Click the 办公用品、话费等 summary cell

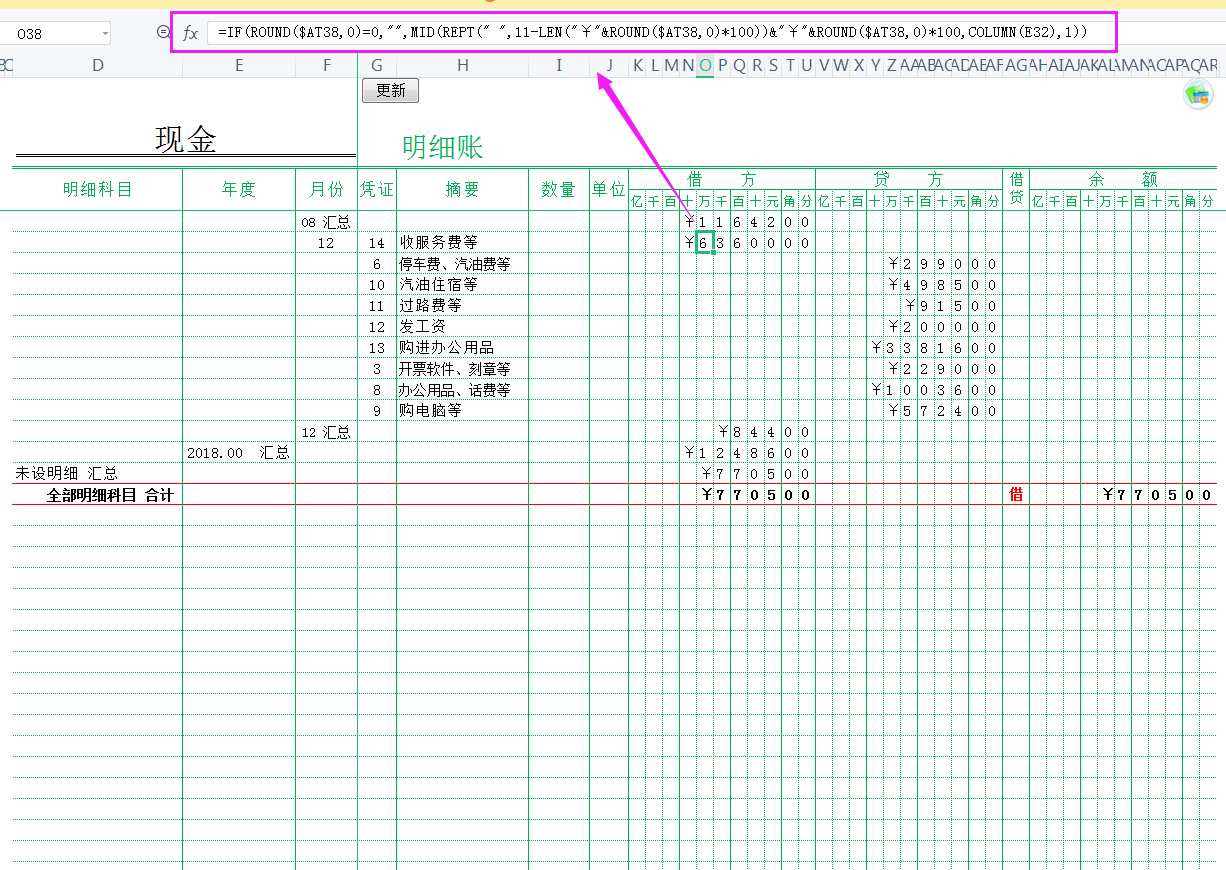point(463,390)
